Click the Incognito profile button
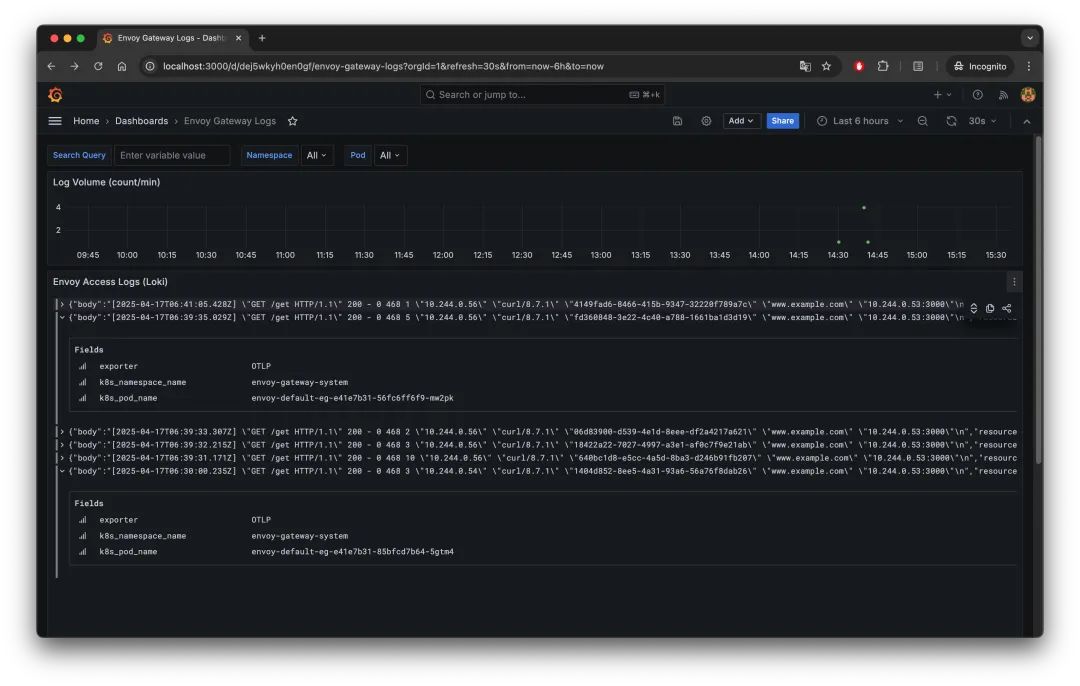This screenshot has height=686, width=1080. pos(980,66)
